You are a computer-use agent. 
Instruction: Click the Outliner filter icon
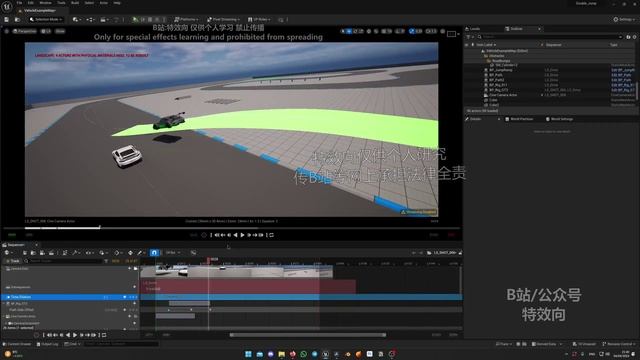point(469,37)
